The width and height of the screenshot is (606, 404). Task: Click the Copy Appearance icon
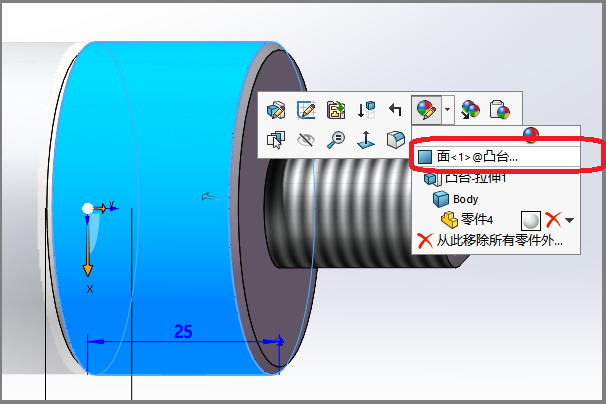(x=470, y=109)
